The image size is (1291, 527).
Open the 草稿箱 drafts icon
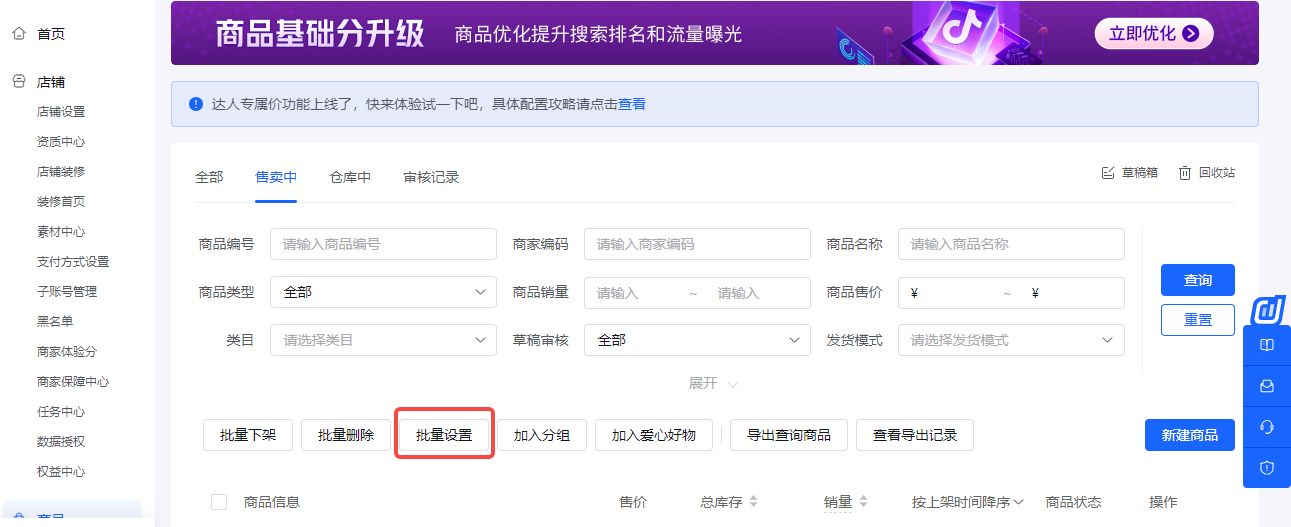1107,172
